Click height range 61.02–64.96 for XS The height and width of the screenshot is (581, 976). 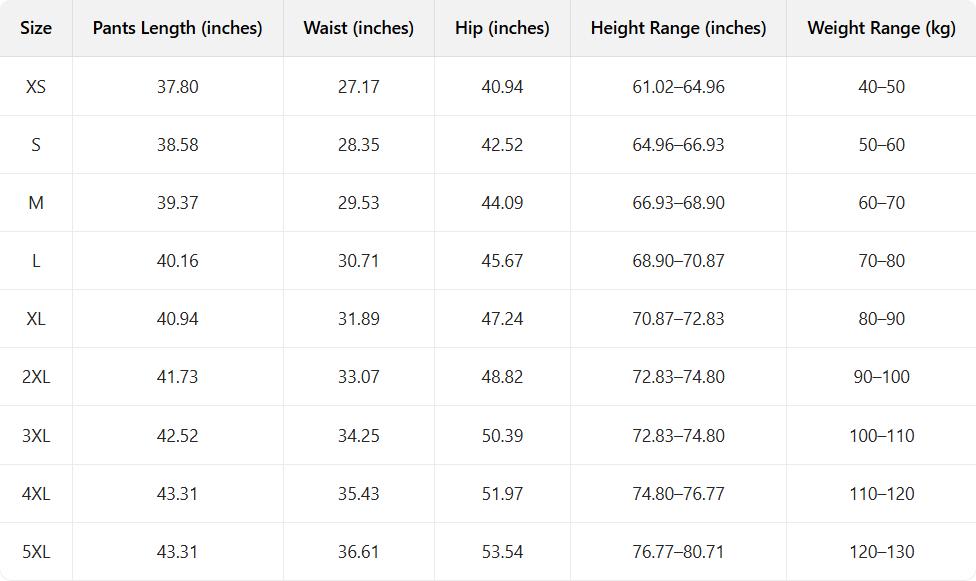(x=678, y=87)
